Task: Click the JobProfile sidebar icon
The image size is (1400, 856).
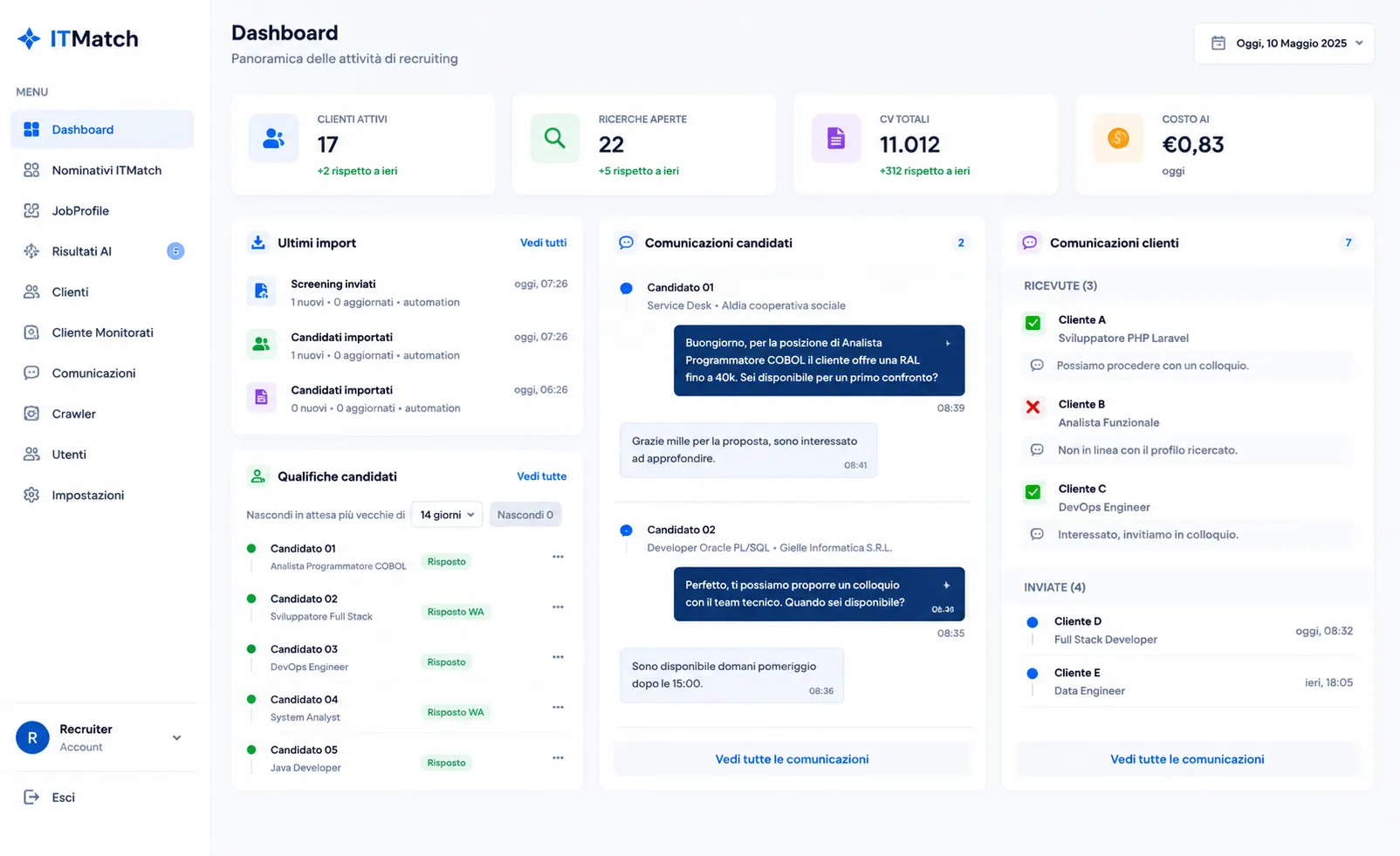Action: pyautogui.click(x=31, y=210)
